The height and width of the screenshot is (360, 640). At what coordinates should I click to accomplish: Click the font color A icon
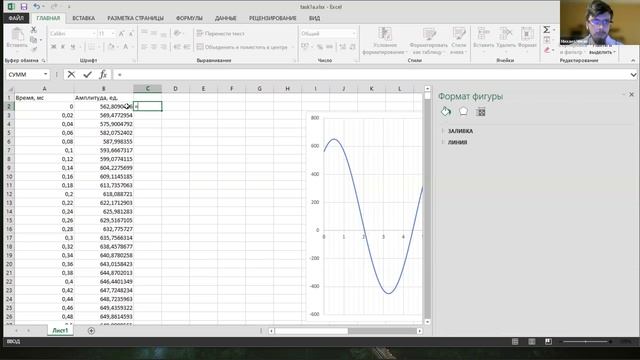(x=126, y=47)
